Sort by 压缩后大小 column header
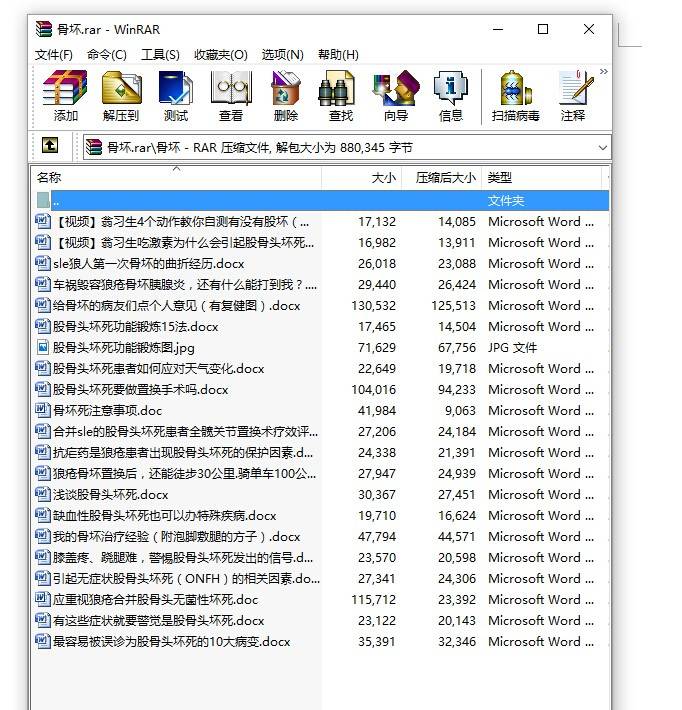Screen dimensions: 682x710 [x=445, y=178]
